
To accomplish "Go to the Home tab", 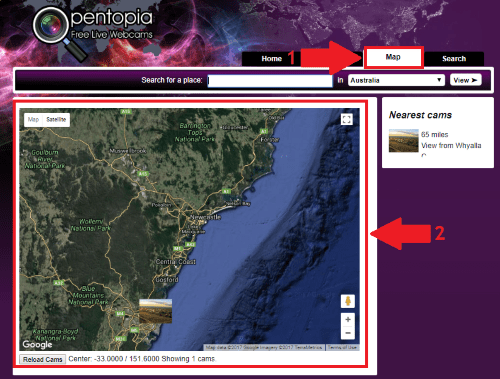I will (x=271, y=59).
